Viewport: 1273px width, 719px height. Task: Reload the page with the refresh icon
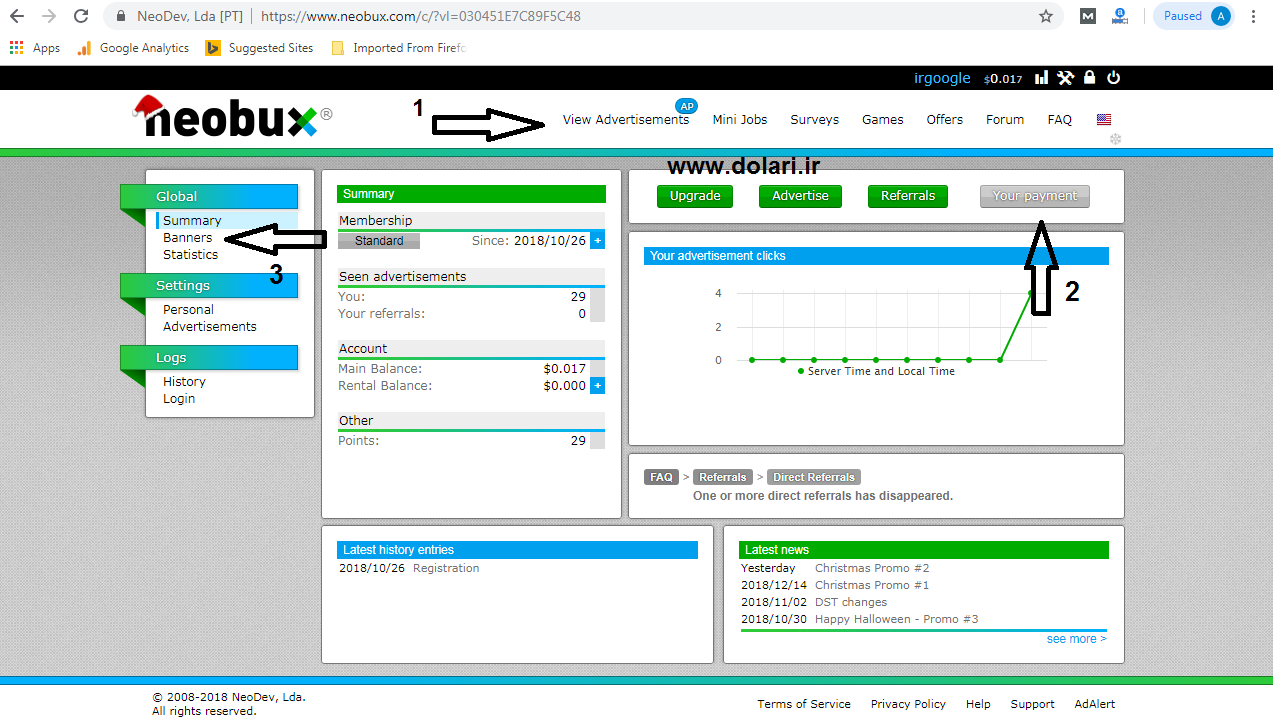82,16
